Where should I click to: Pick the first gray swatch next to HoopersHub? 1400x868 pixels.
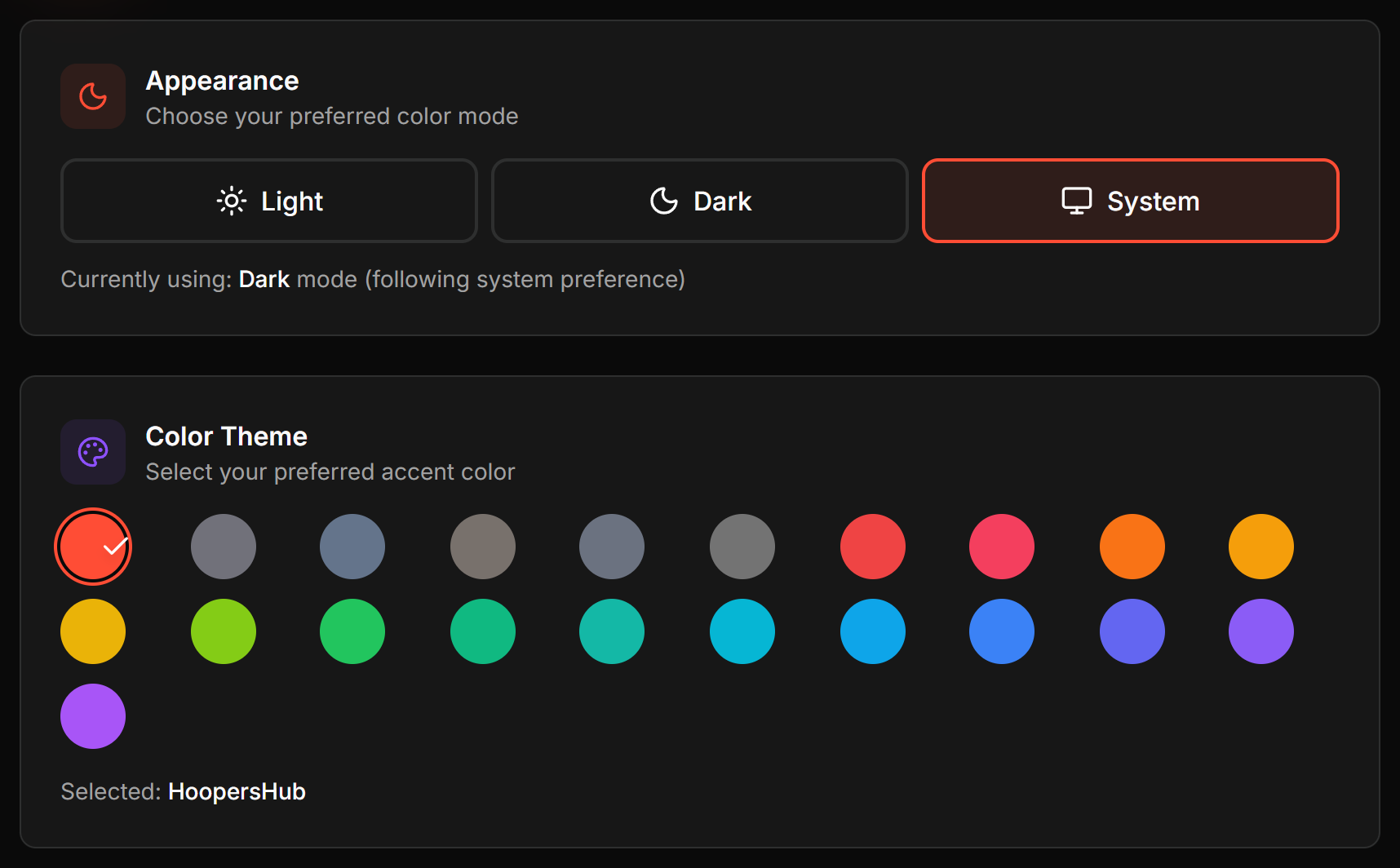pyautogui.click(x=224, y=547)
